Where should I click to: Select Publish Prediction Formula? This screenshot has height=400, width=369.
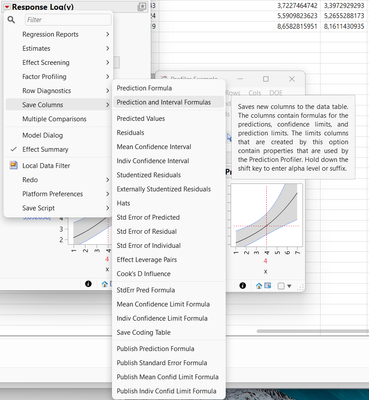(169, 349)
